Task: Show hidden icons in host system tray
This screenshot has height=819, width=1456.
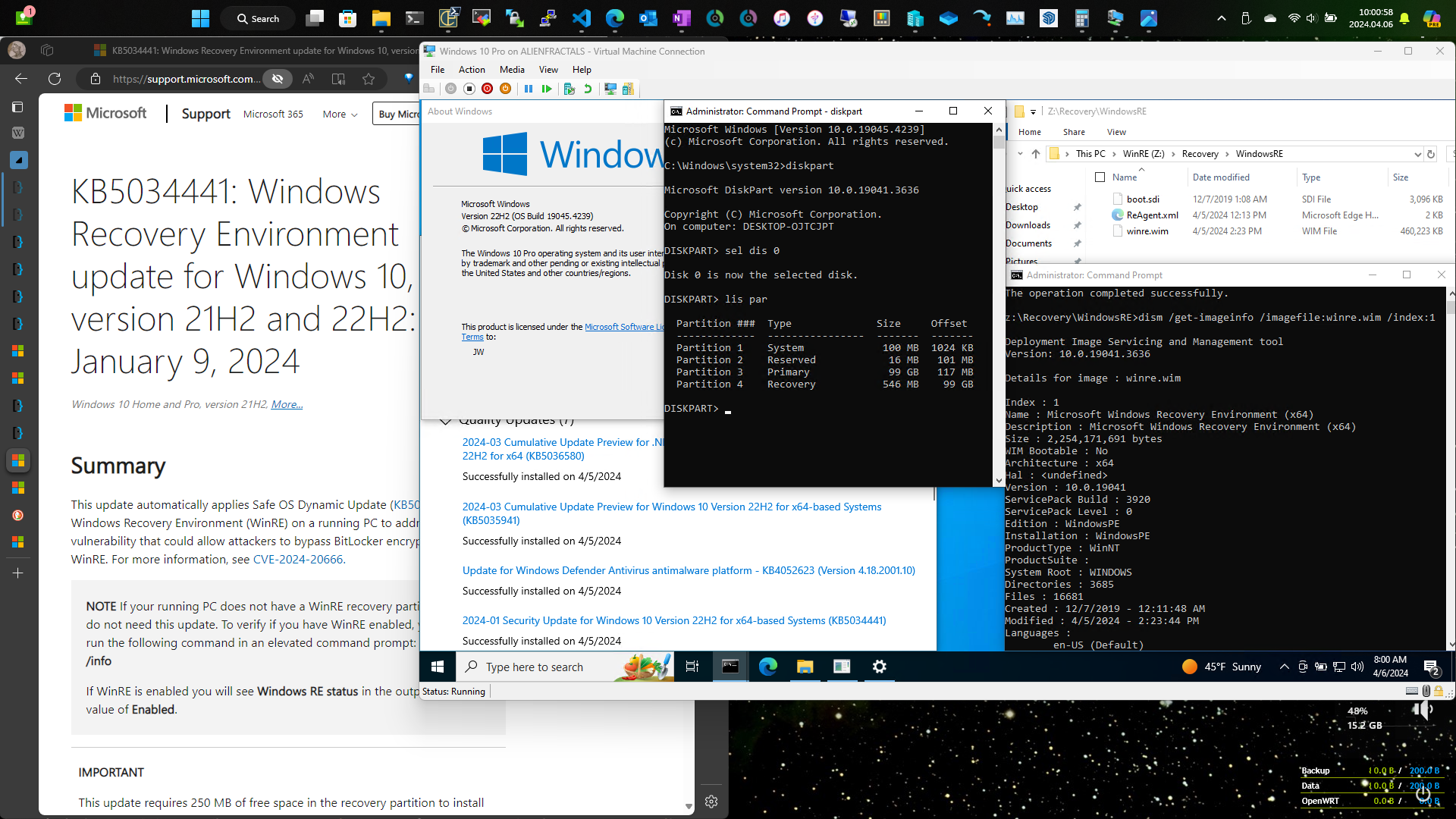Action: tap(1221, 18)
